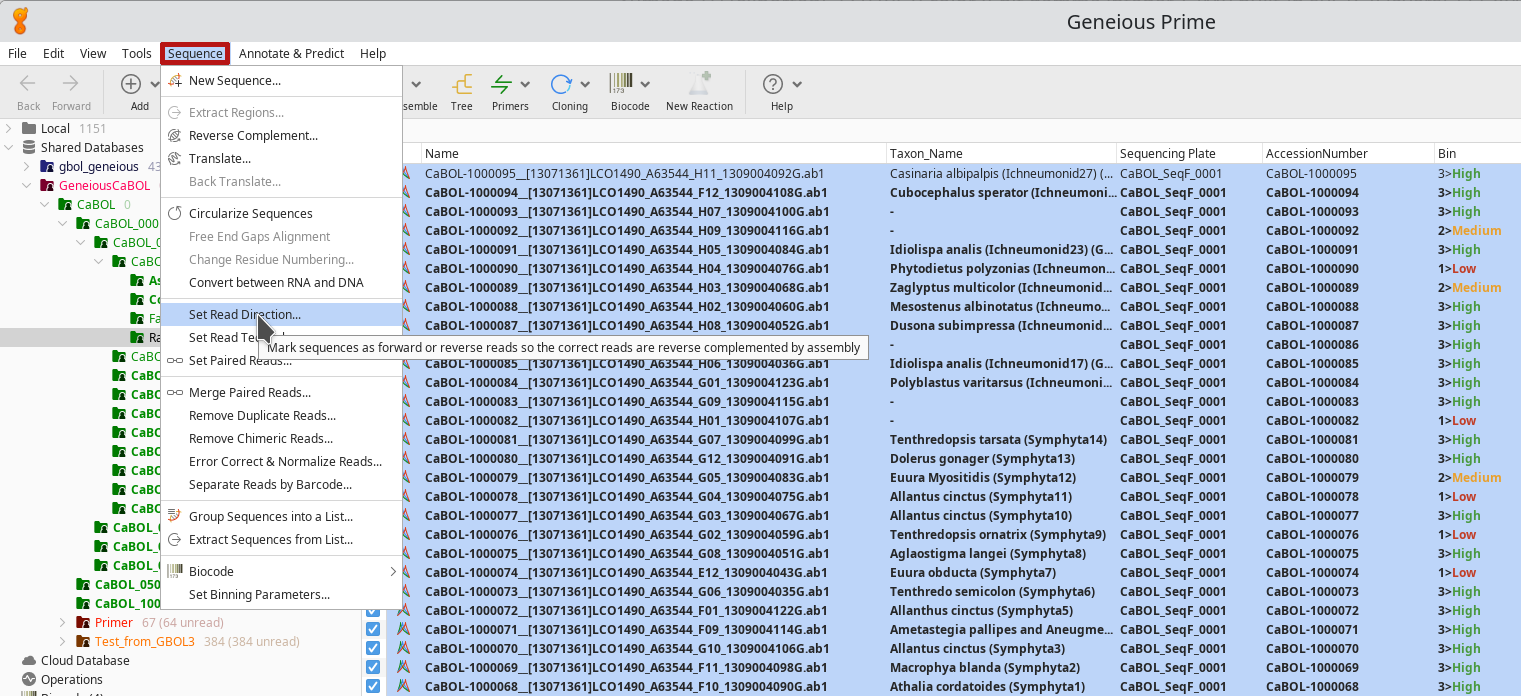Click the Tree toolbar icon
This screenshot has width=1521, height=696.
coord(461,86)
